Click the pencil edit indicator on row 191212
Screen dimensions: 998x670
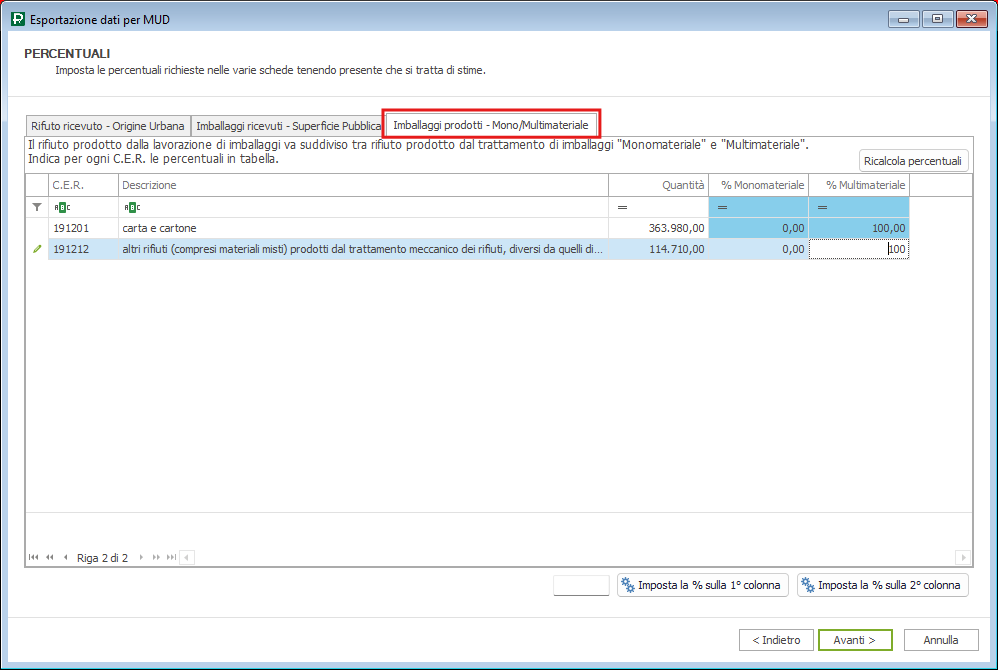click(37, 249)
